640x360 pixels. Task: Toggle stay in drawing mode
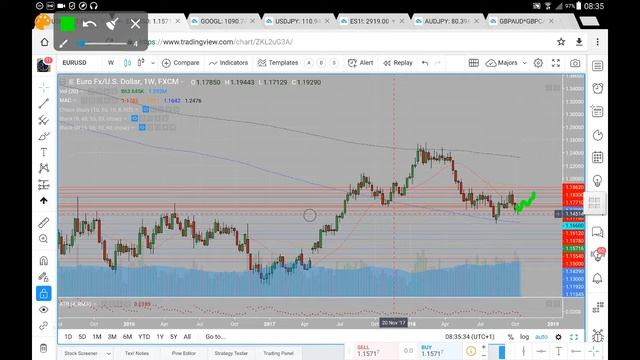tap(44, 277)
